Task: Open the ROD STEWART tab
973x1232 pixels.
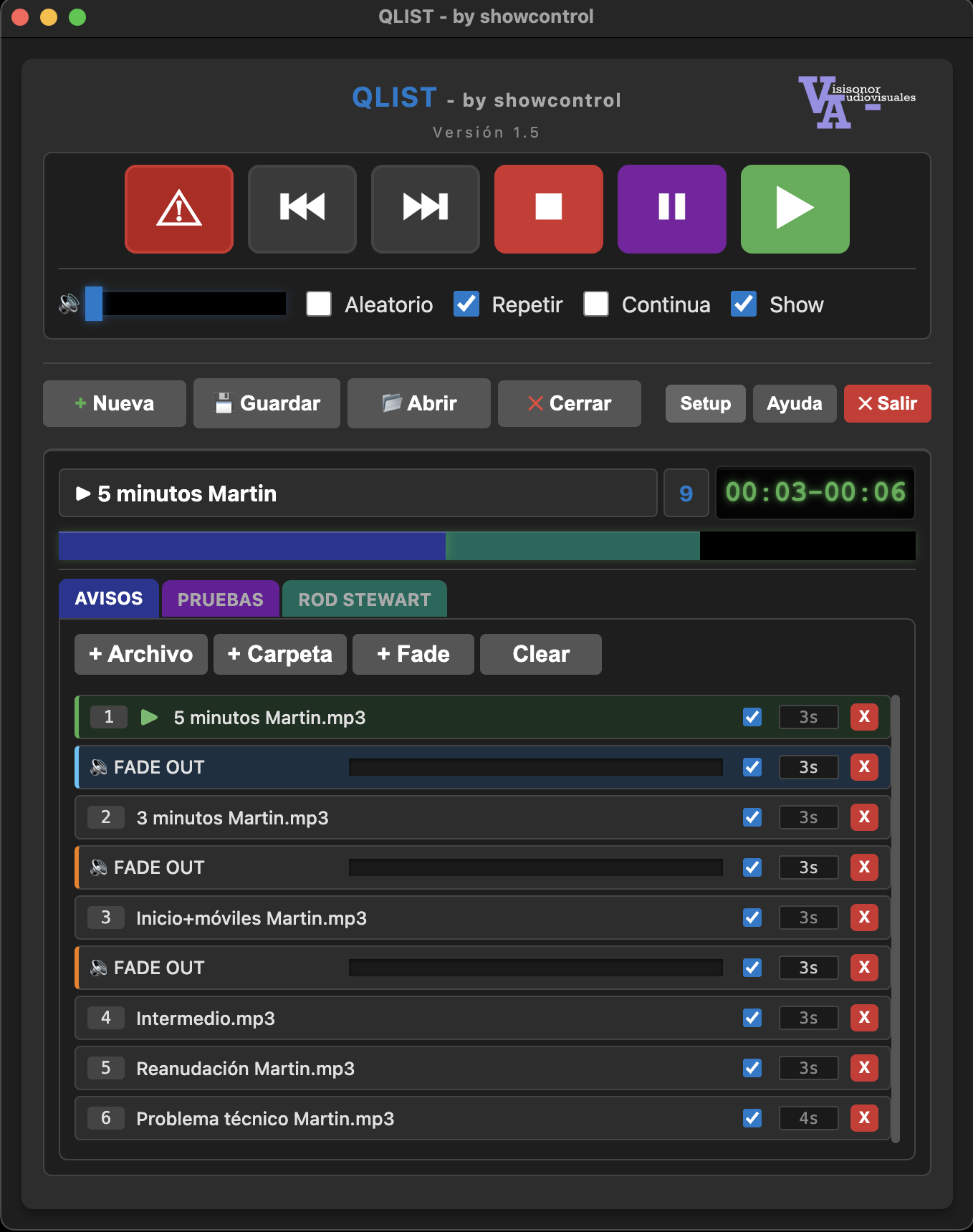Action: coord(365,600)
